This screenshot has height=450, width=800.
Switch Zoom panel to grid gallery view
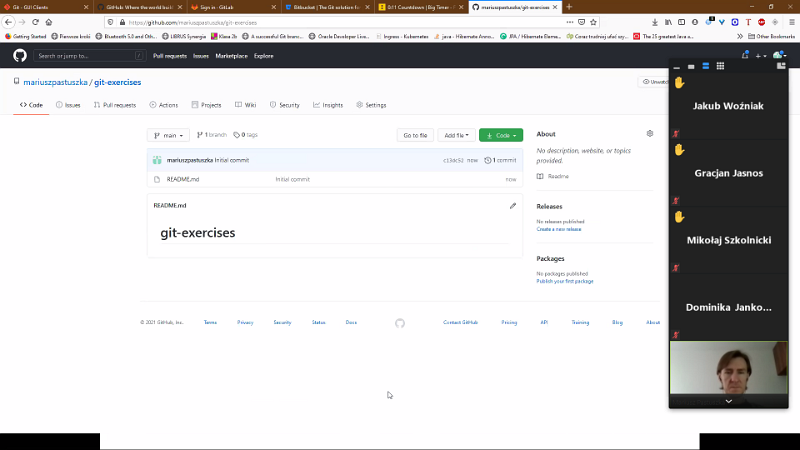click(720, 66)
